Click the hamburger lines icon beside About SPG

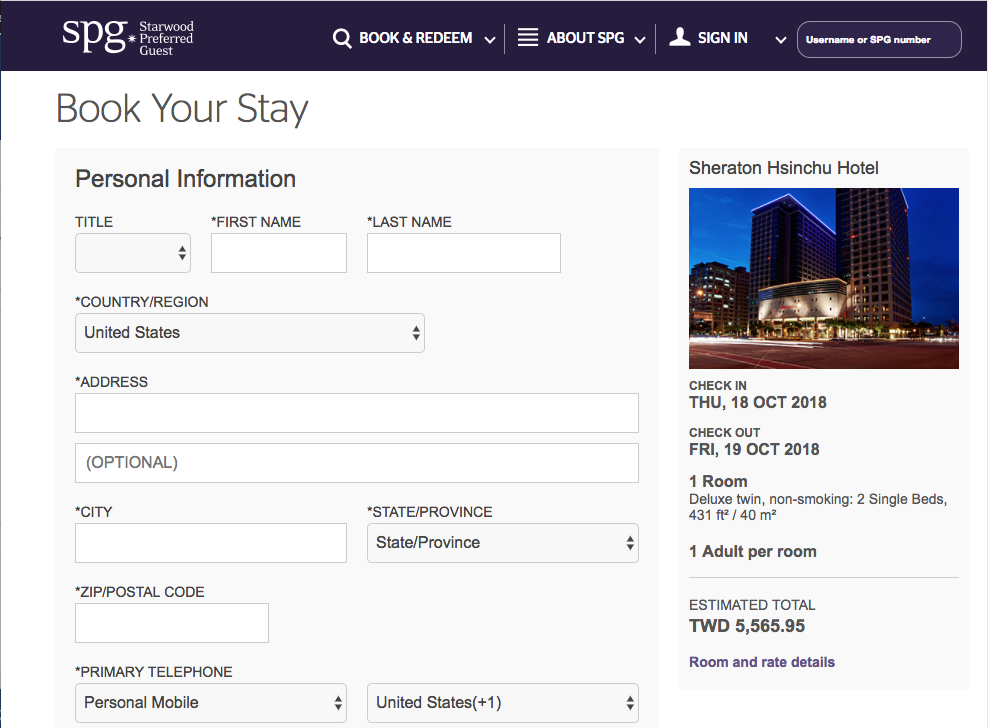[527, 37]
